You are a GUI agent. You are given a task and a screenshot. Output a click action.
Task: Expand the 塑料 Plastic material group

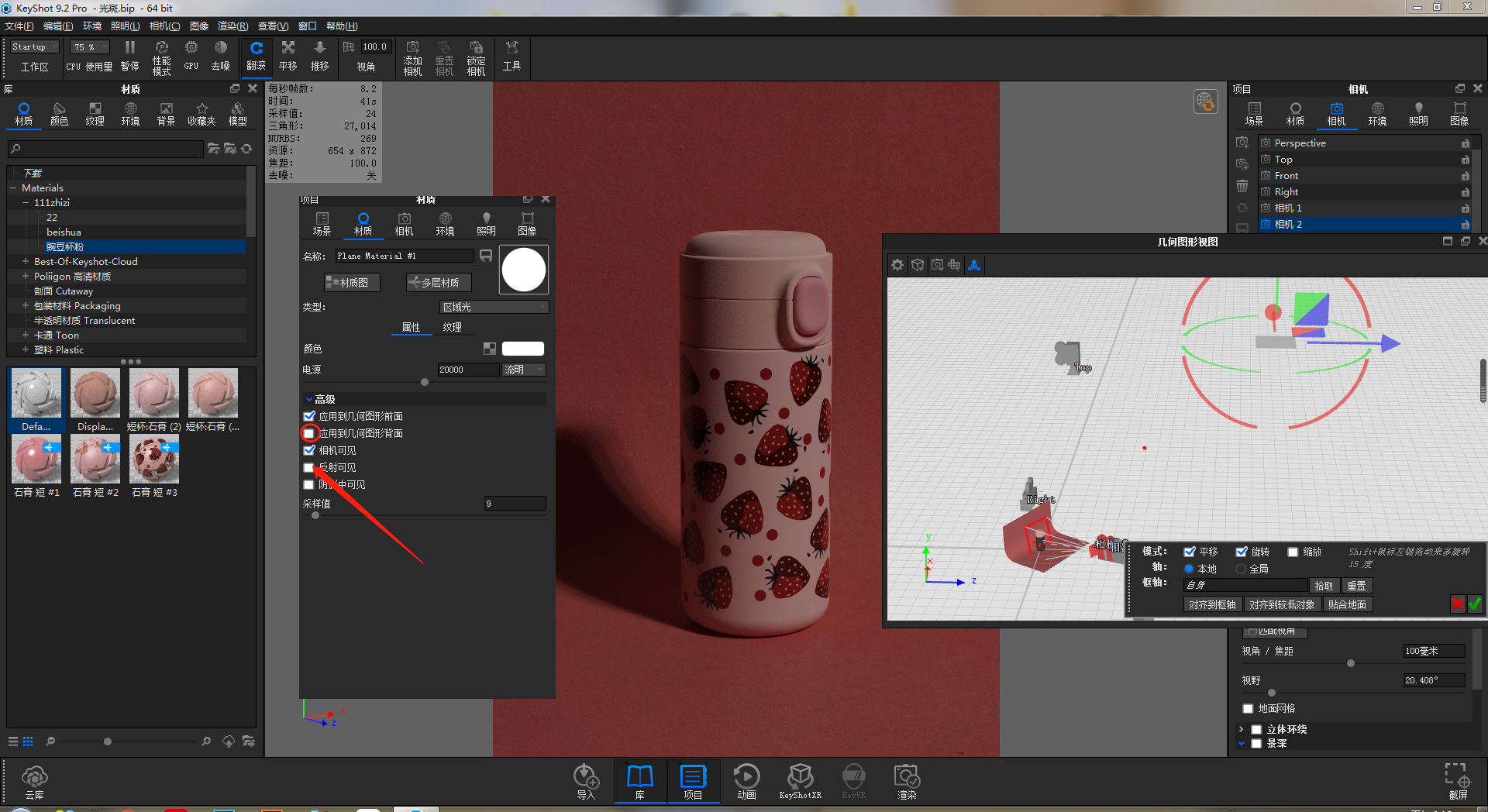(x=25, y=349)
